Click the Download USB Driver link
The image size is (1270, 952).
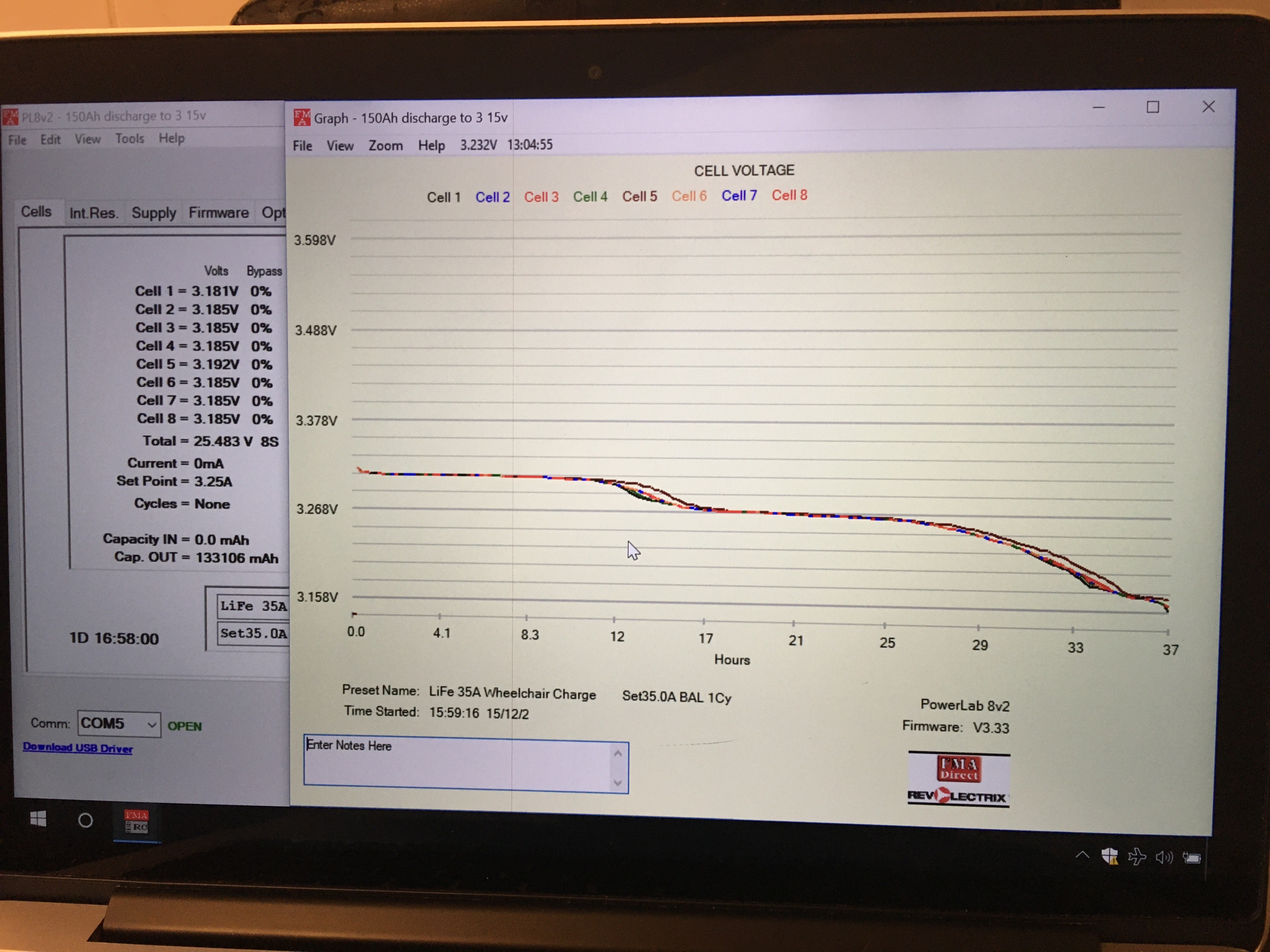click(77, 748)
